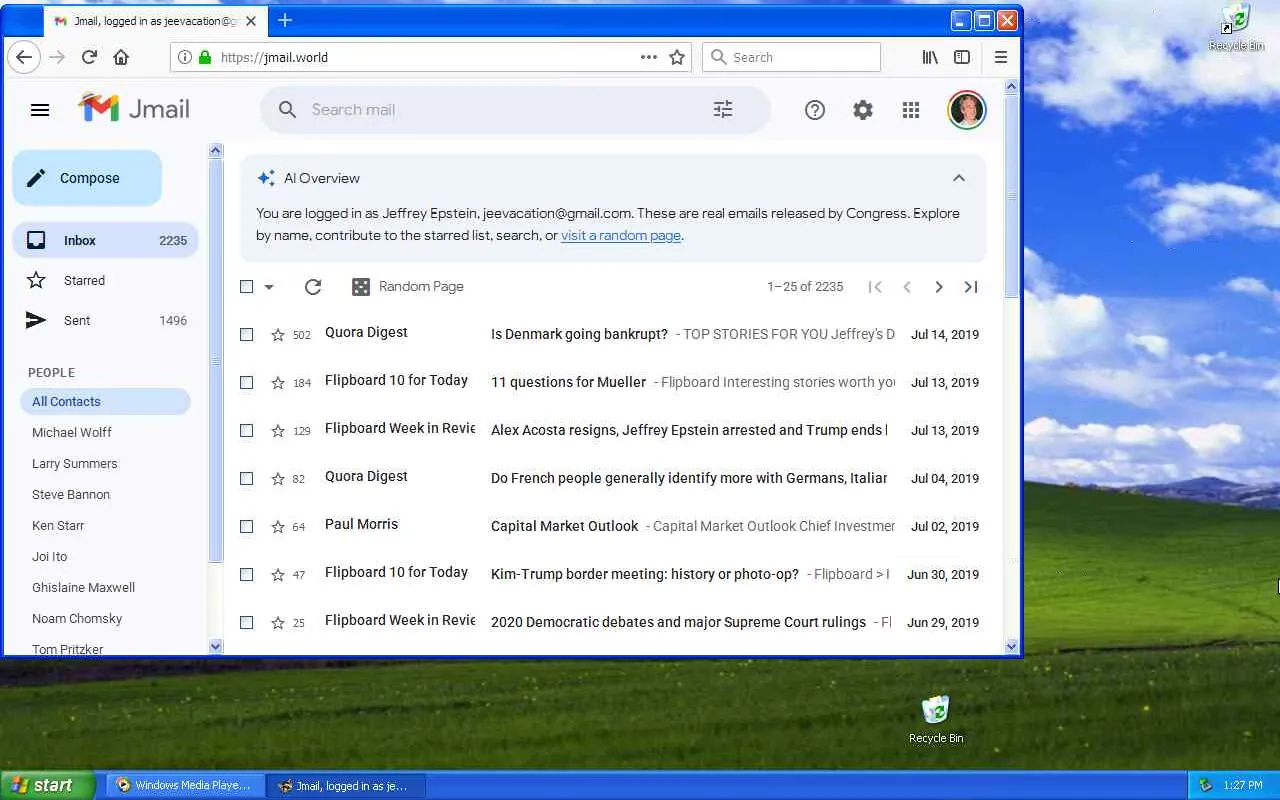Screen dimensions: 1280x800
Task: Show emails from Steve Bannon
Action: point(71,495)
